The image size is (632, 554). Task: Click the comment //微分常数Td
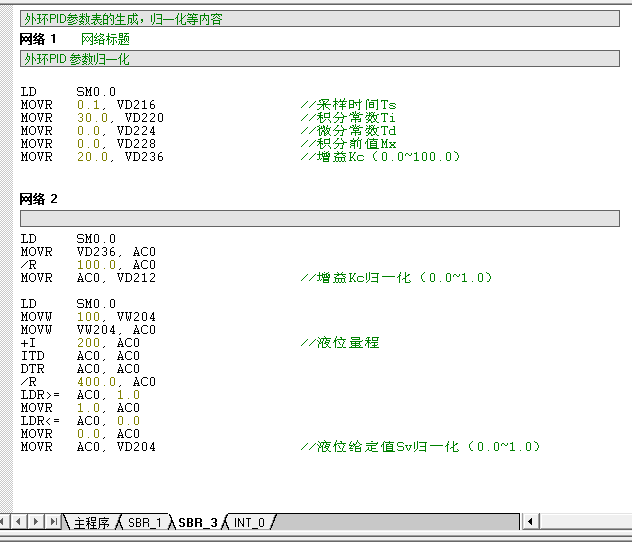click(x=349, y=131)
